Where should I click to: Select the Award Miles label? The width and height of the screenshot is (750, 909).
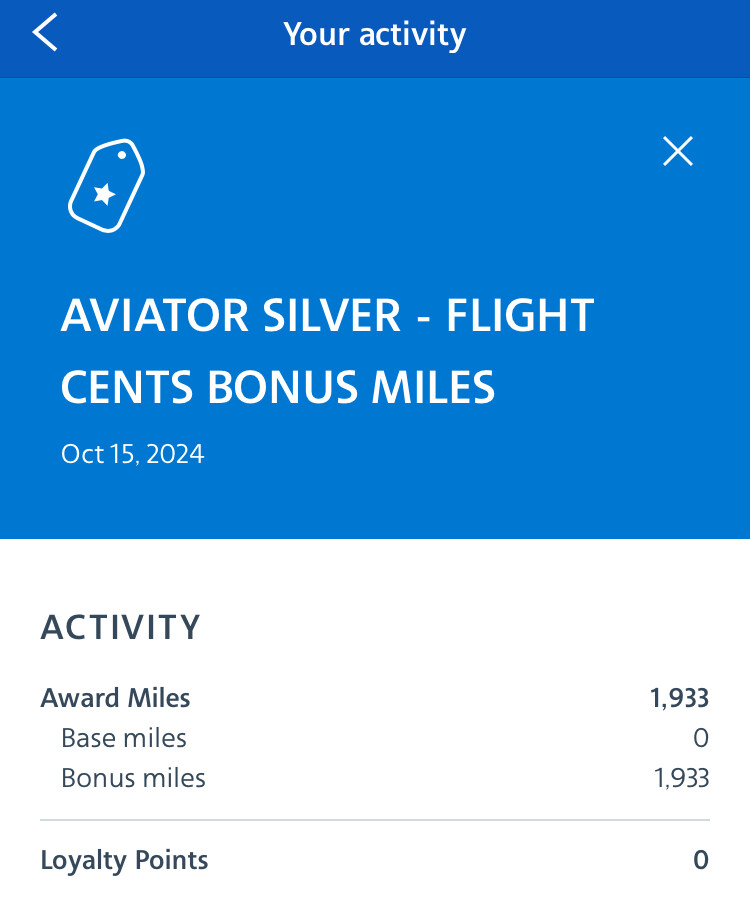click(x=115, y=698)
